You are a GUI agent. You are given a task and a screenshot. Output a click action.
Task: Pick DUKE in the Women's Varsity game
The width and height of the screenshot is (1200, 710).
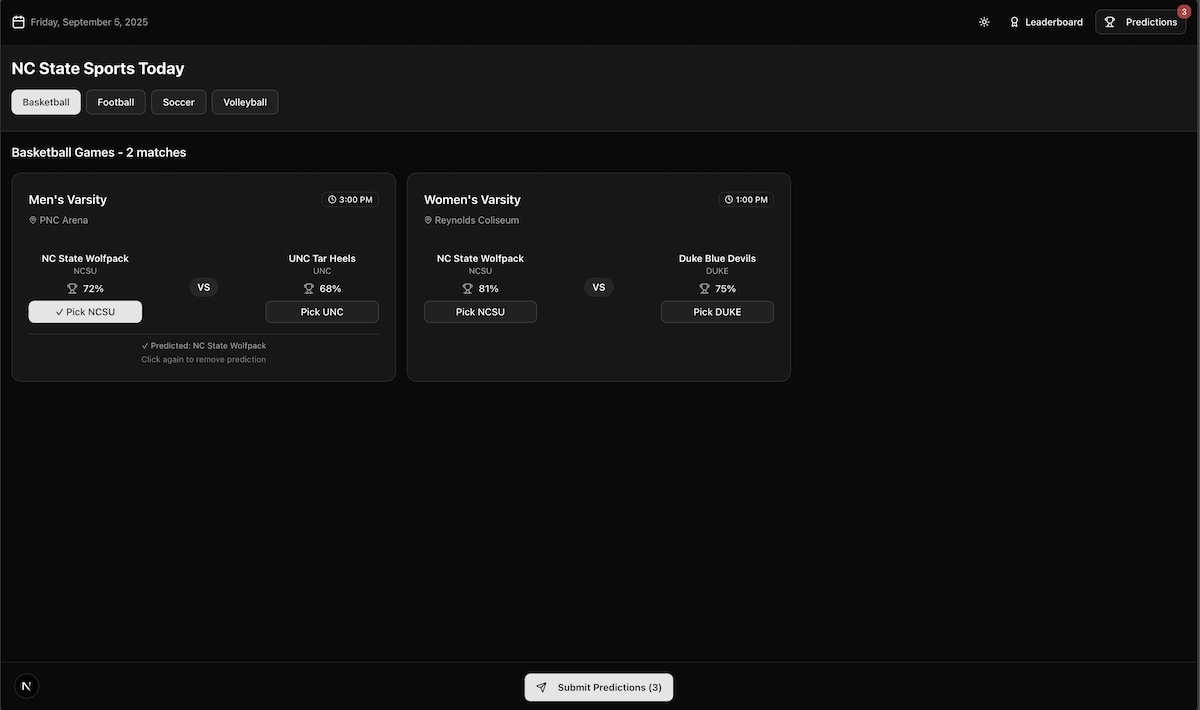pos(717,312)
